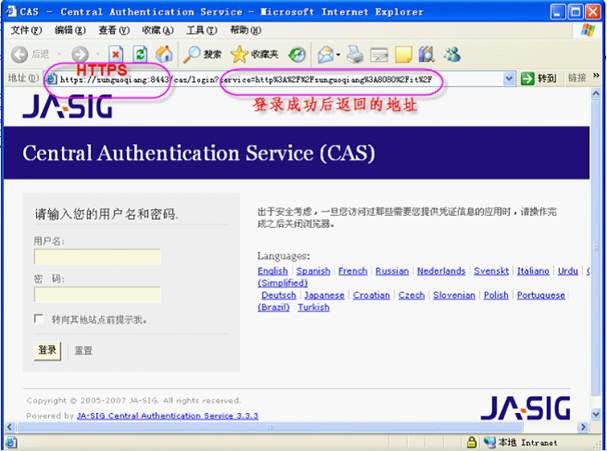Image resolution: width=607 pixels, height=451 pixels.
Task: Click the Windows flag logo
Action: click(x=588, y=30)
